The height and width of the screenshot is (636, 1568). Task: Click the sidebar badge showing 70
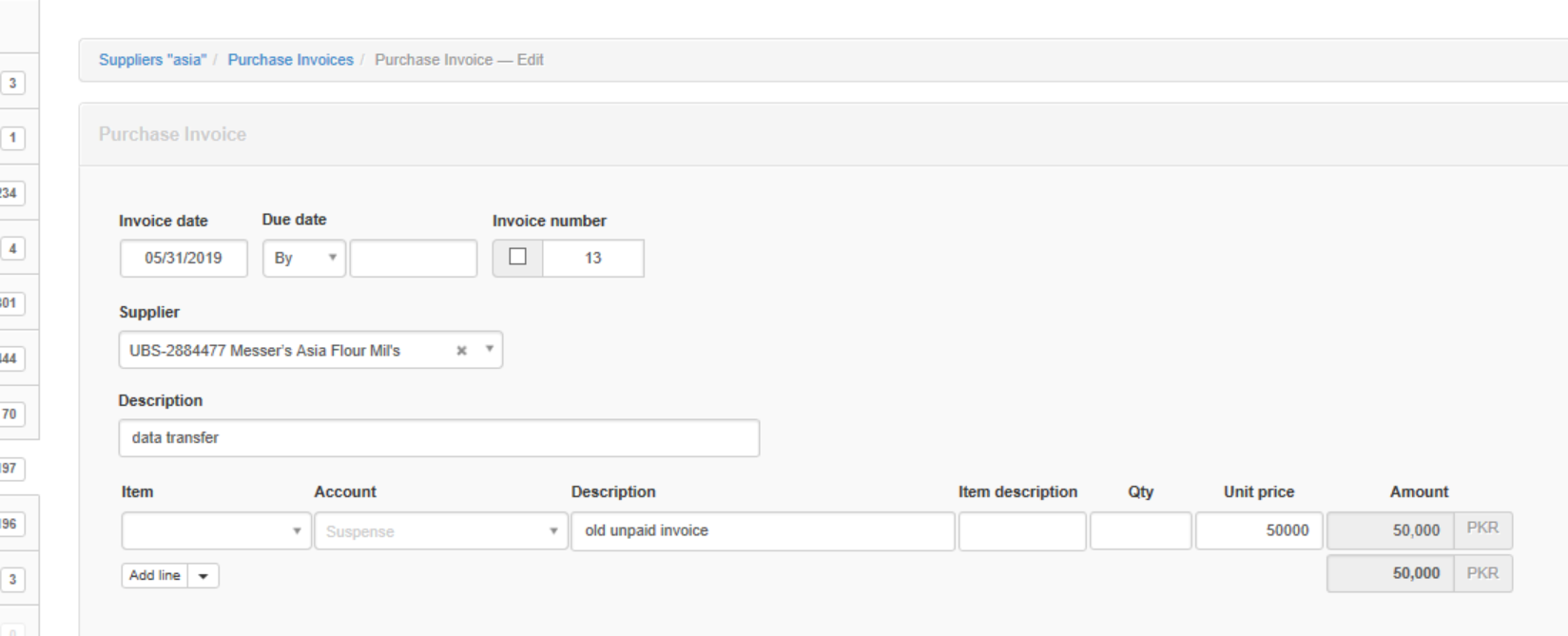coord(10,414)
